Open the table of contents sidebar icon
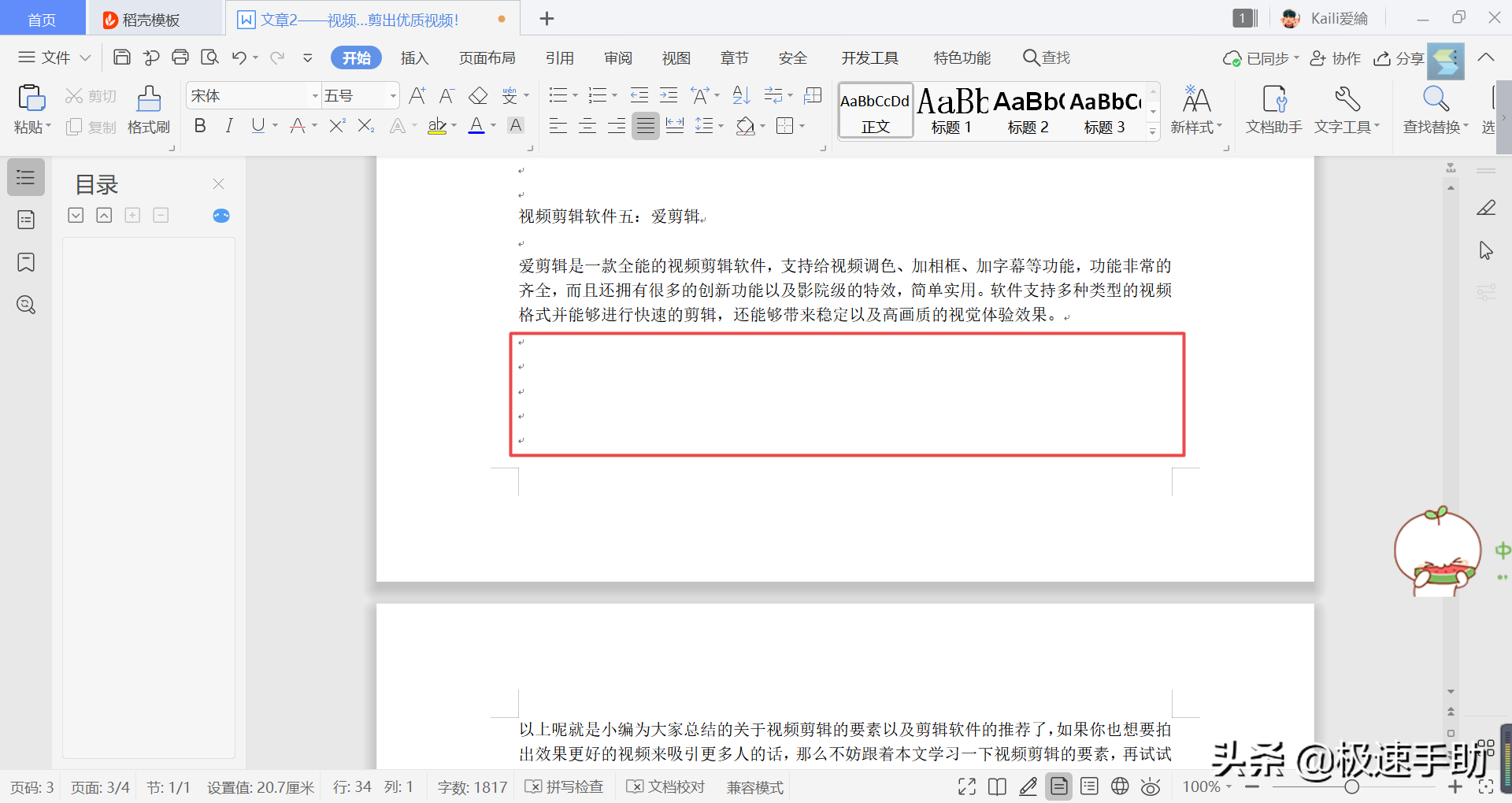The height and width of the screenshot is (803, 1512). click(x=26, y=177)
